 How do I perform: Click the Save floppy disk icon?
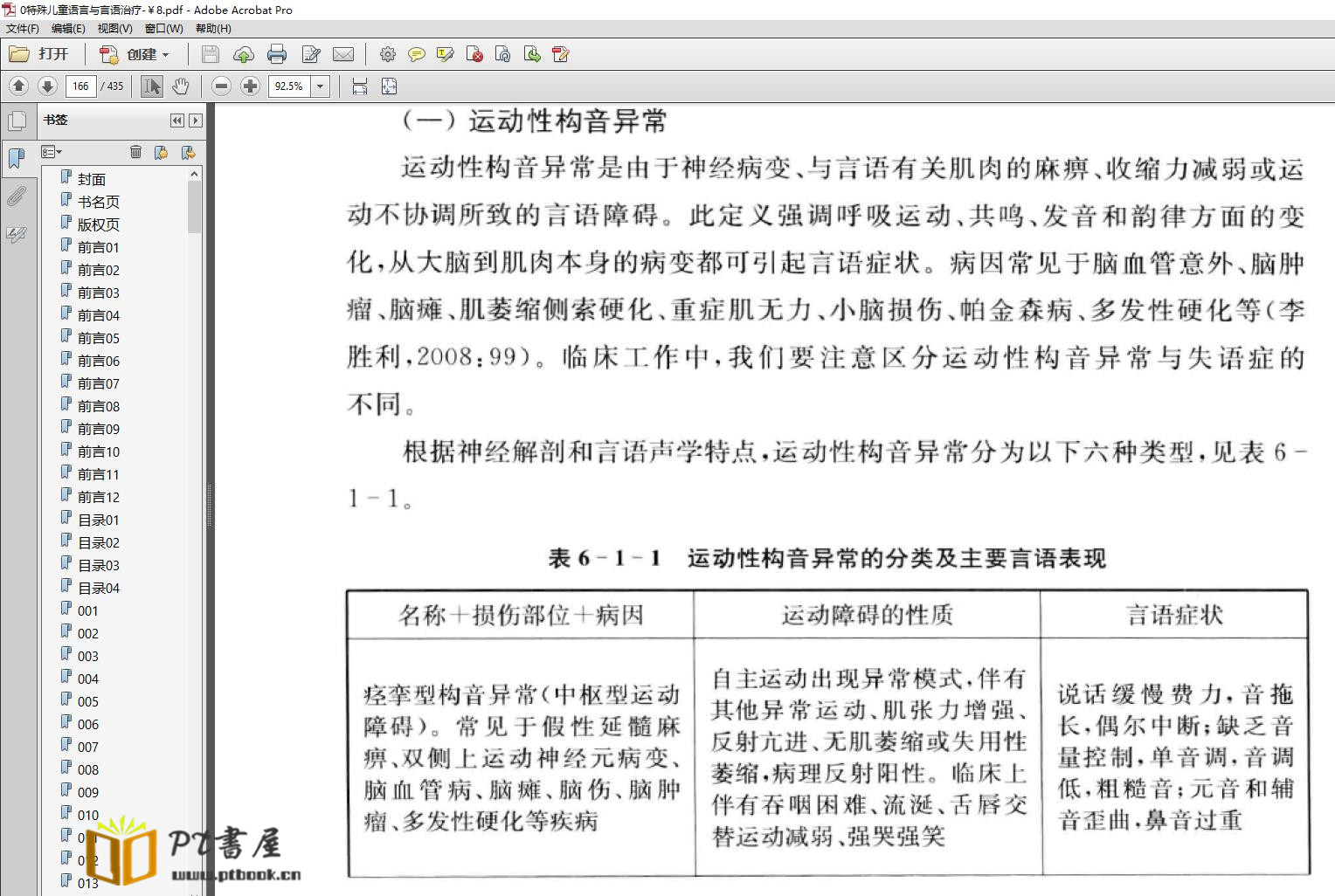[x=210, y=54]
